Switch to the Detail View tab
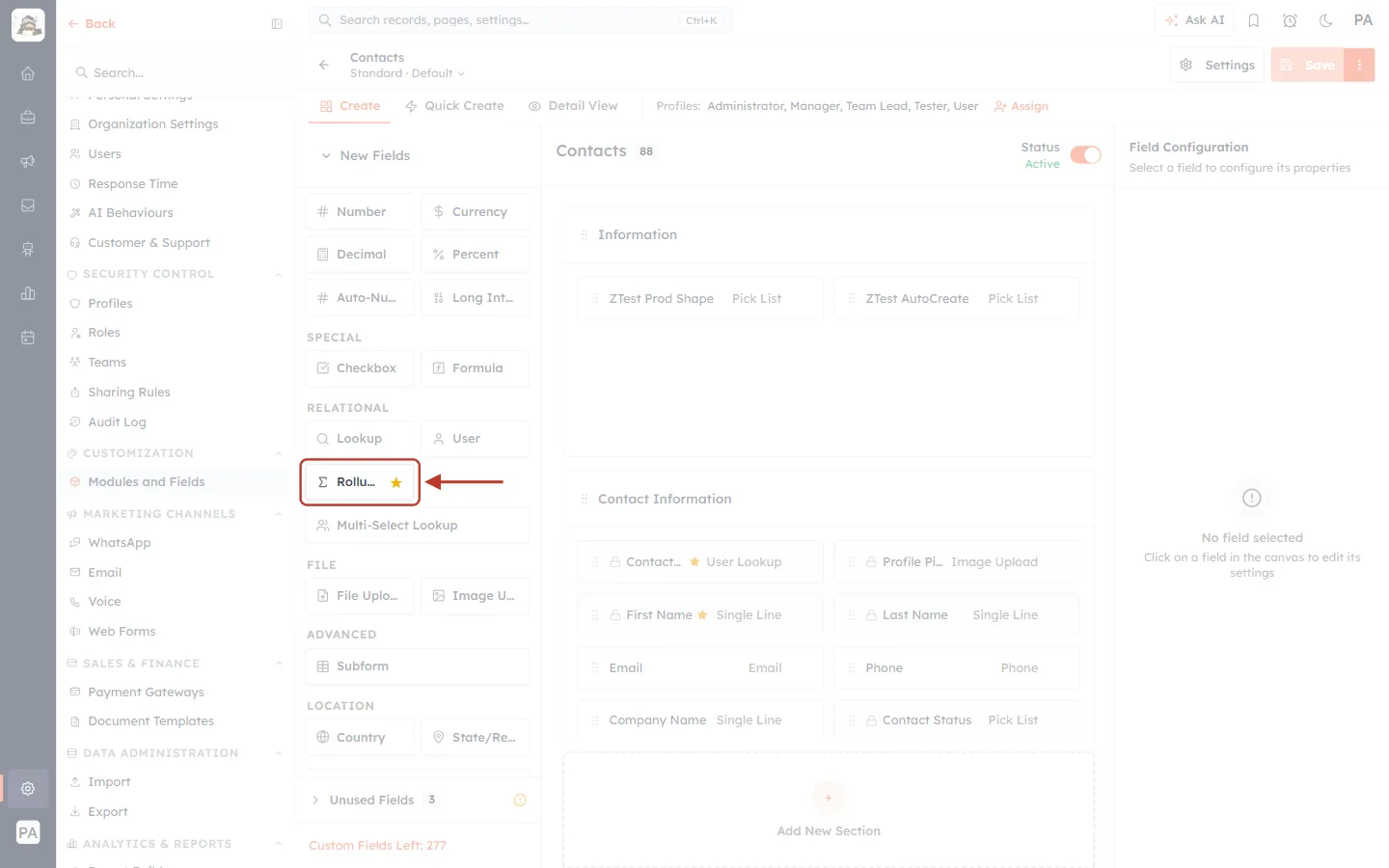 coord(573,106)
